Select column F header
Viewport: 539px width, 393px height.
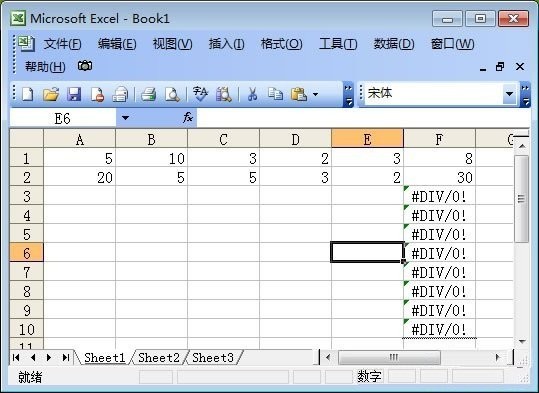click(439, 139)
